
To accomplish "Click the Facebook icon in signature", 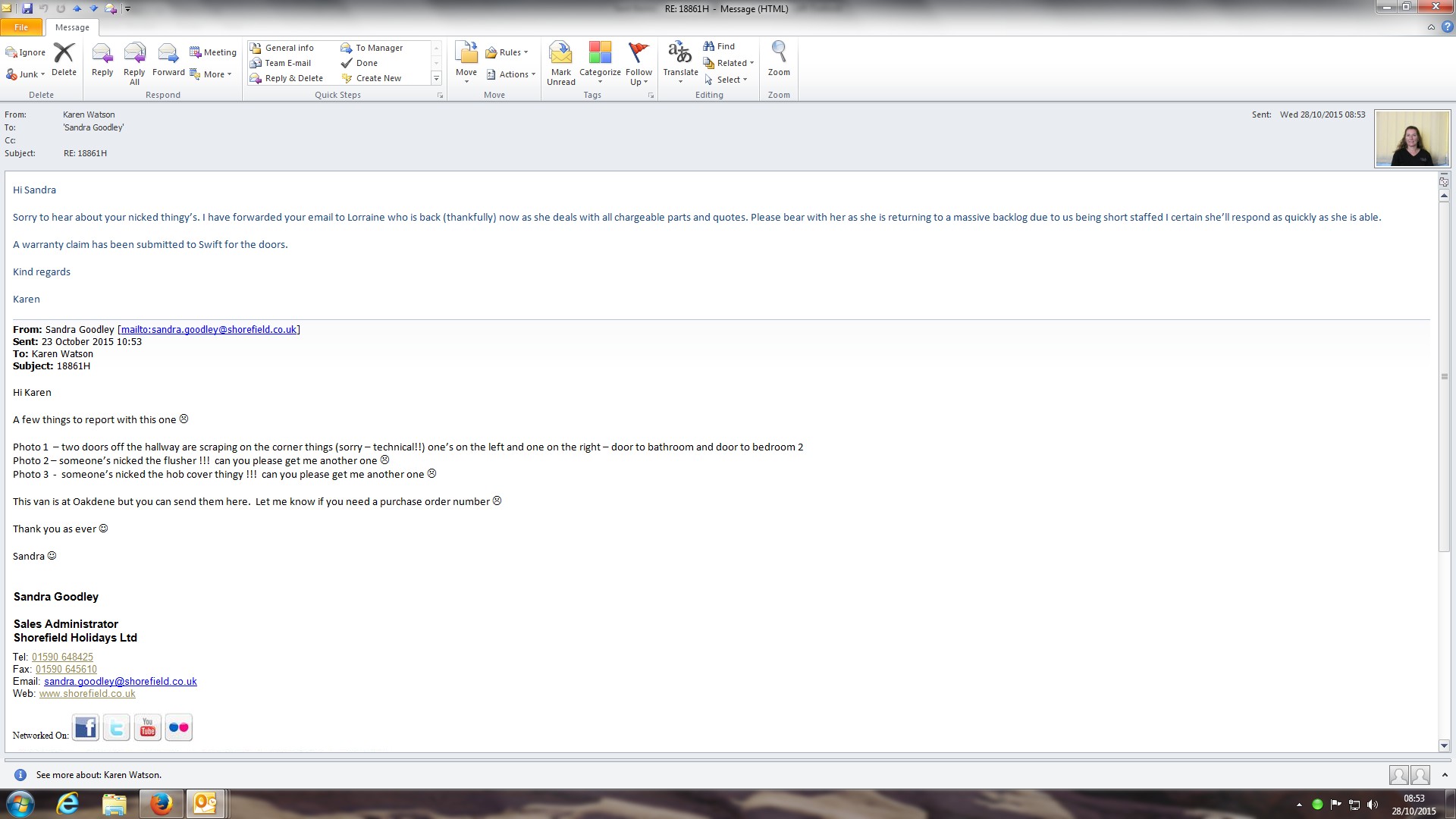I will click(x=86, y=728).
